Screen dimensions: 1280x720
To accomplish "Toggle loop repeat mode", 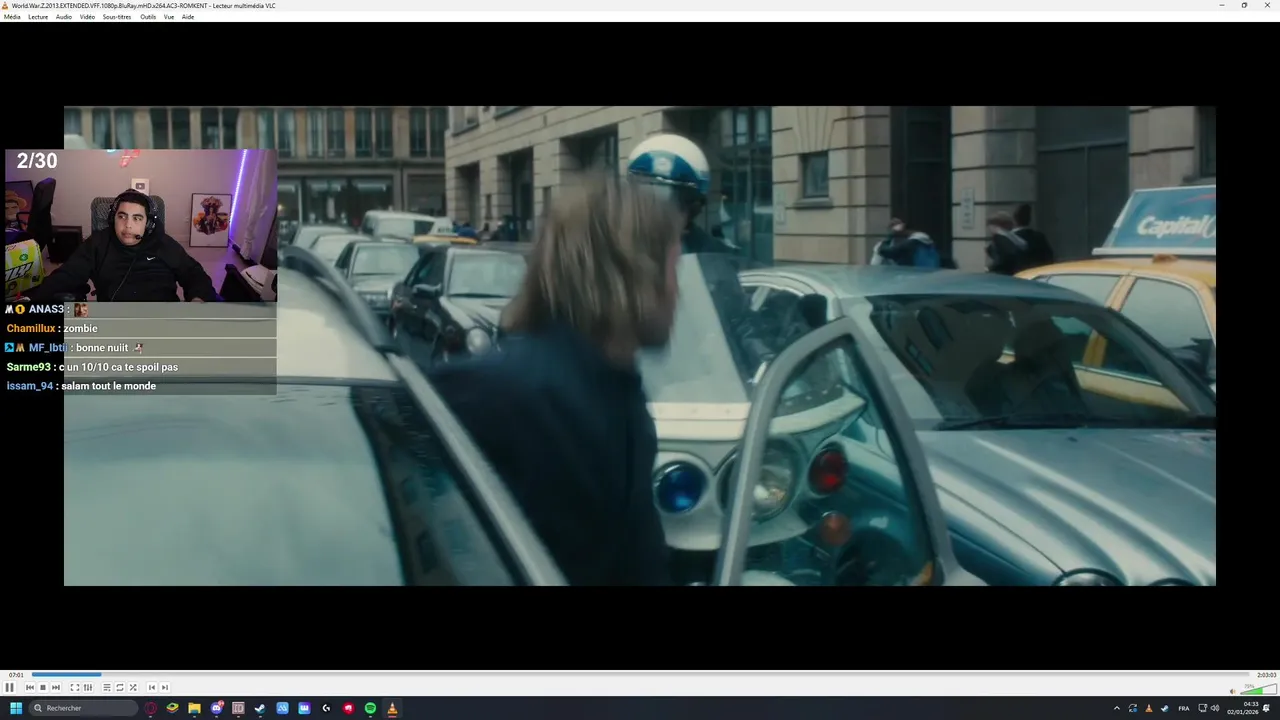I will point(120,687).
